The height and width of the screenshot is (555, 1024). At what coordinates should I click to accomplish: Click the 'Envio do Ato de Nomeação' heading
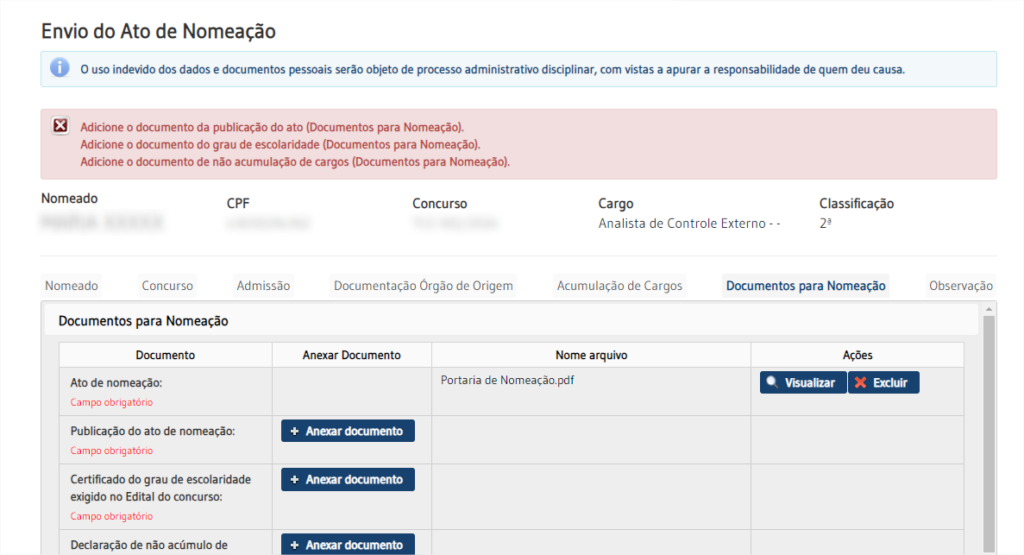(x=158, y=31)
